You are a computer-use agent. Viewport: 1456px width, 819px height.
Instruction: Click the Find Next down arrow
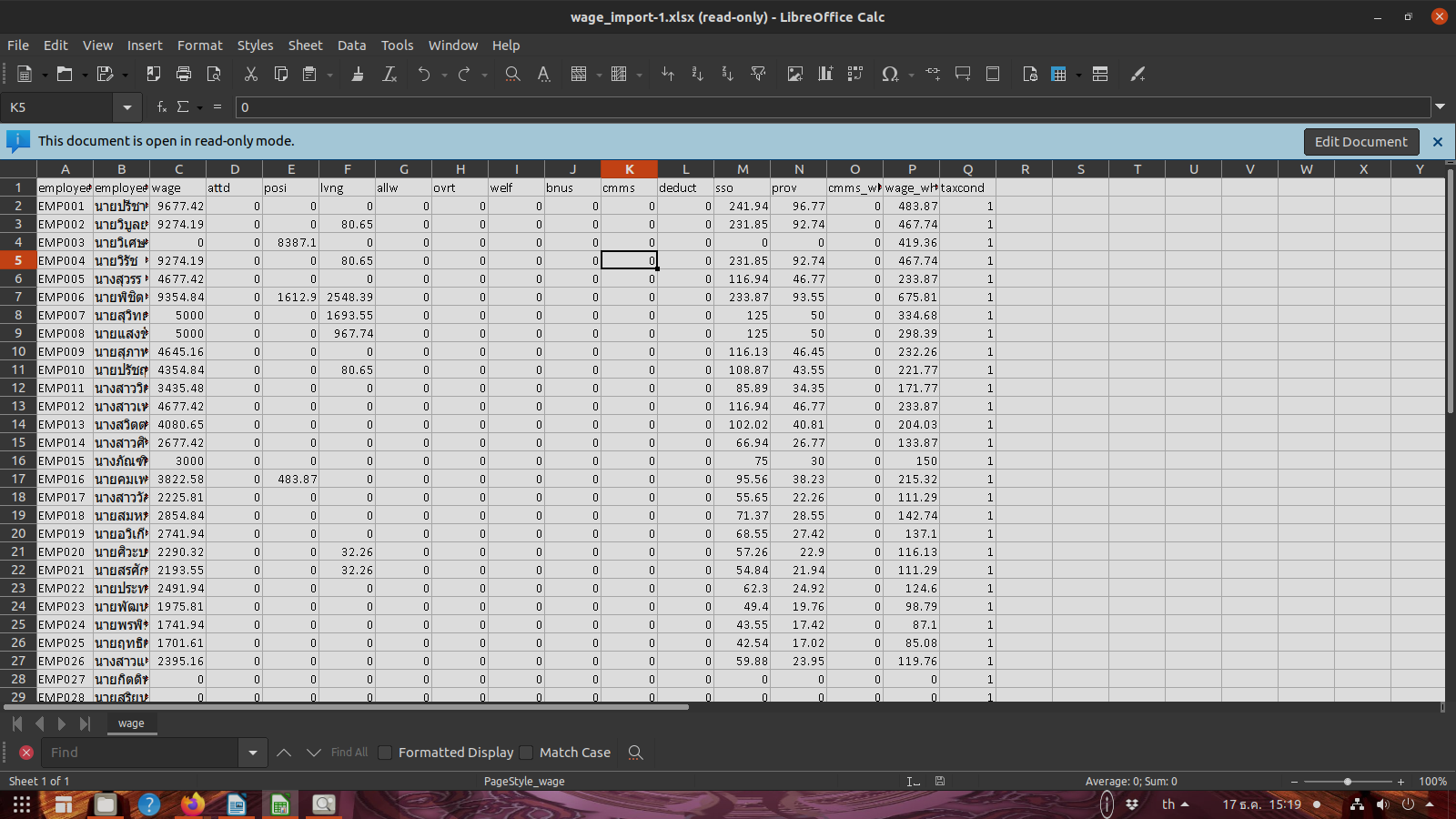point(314,753)
